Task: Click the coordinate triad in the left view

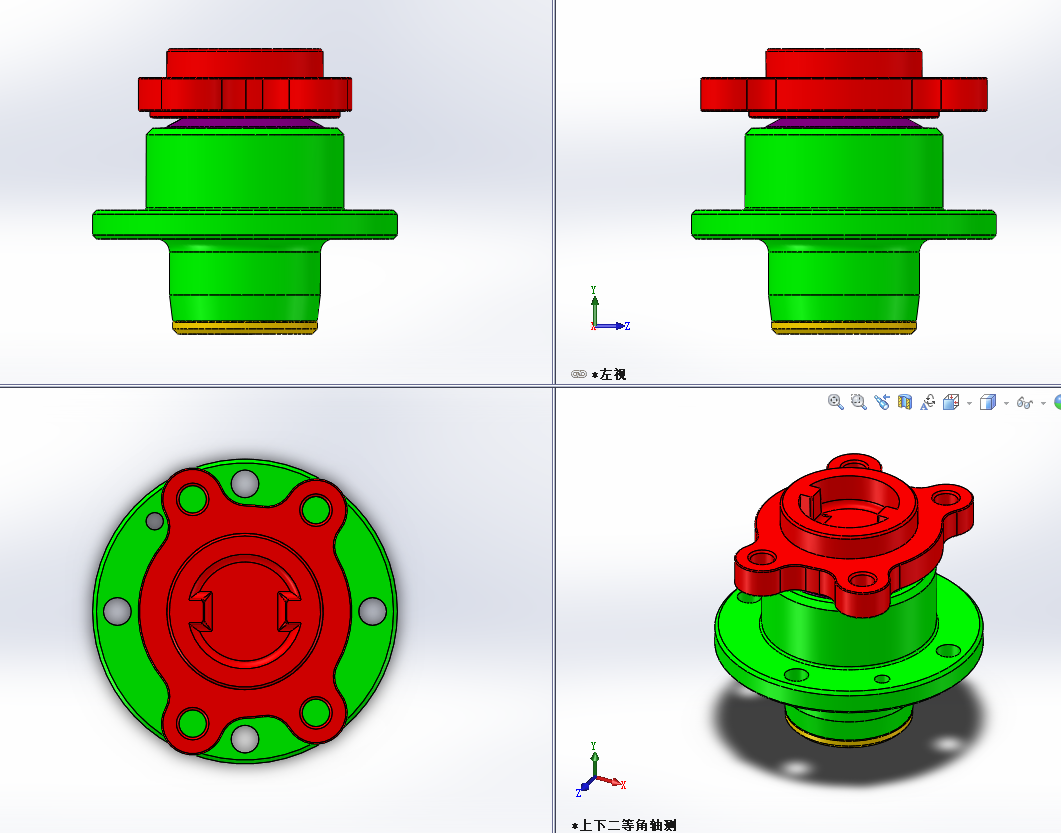Action: coord(608,310)
